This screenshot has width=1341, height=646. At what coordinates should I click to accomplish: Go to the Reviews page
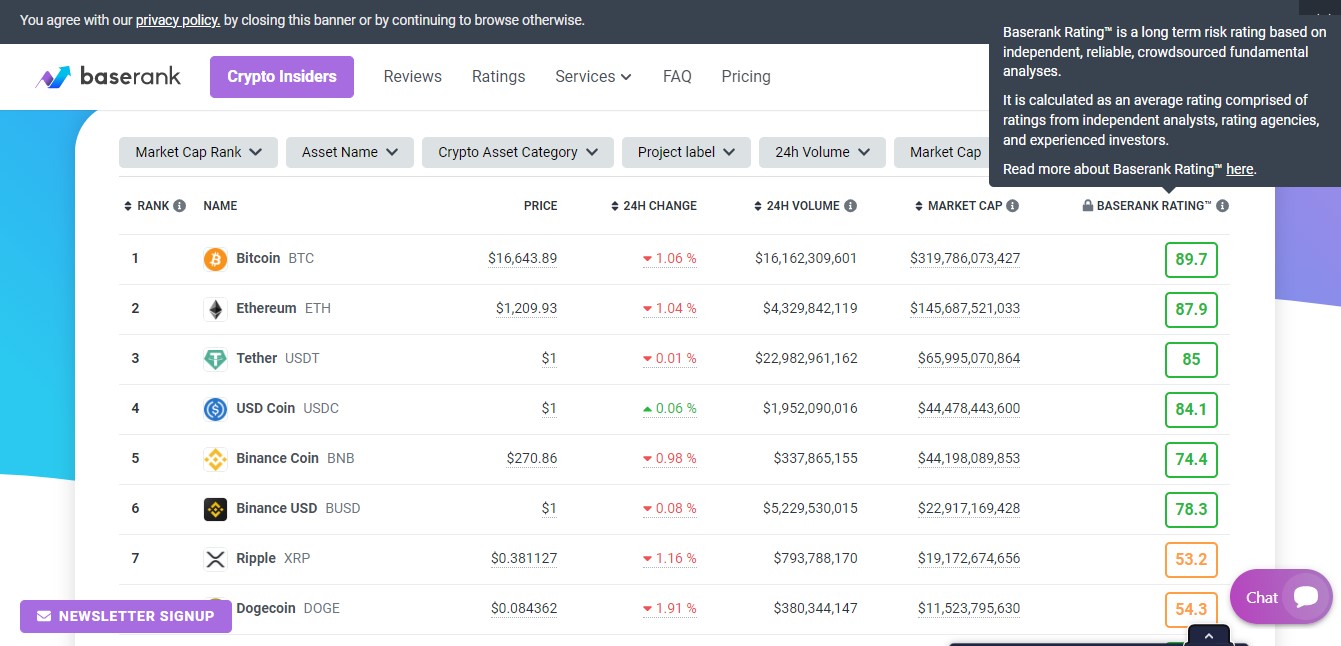pyautogui.click(x=413, y=77)
